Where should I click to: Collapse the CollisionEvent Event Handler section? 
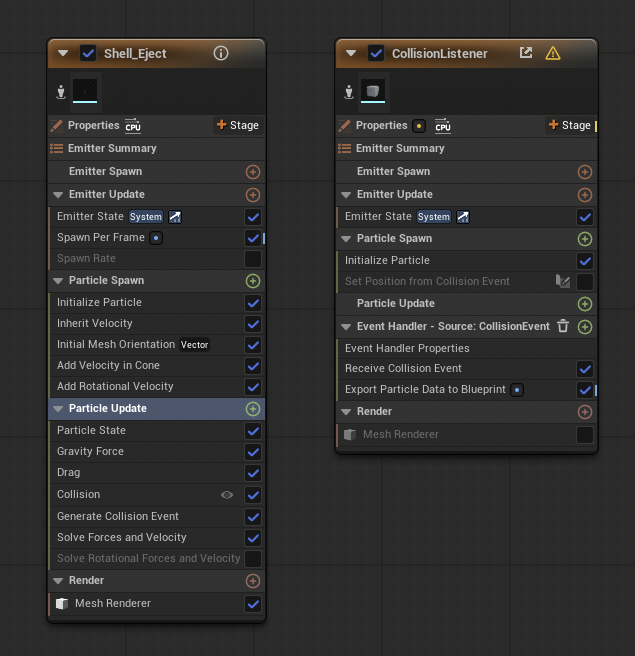[346, 327]
